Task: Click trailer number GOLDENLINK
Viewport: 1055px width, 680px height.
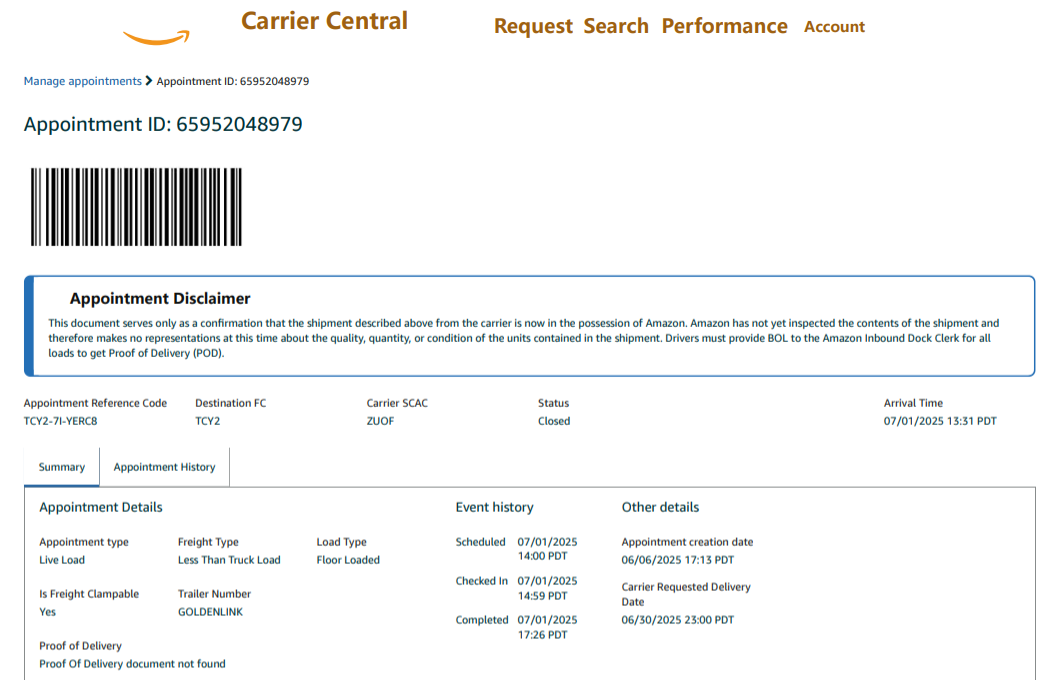Action: 211,611
